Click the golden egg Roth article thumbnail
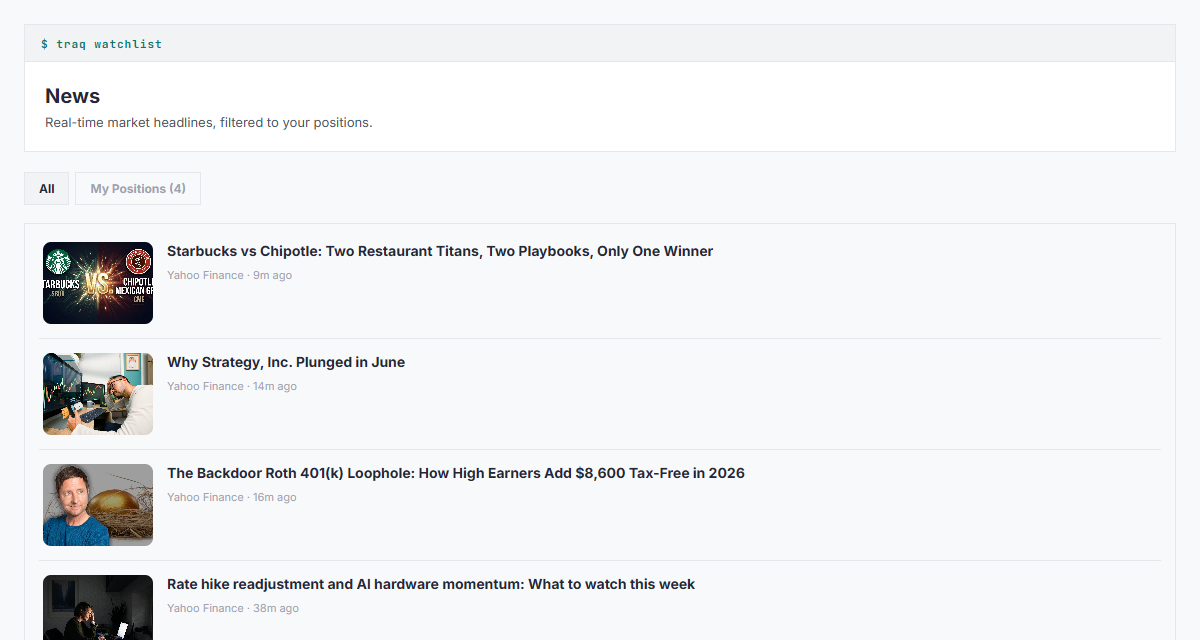 tap(98, 505)
